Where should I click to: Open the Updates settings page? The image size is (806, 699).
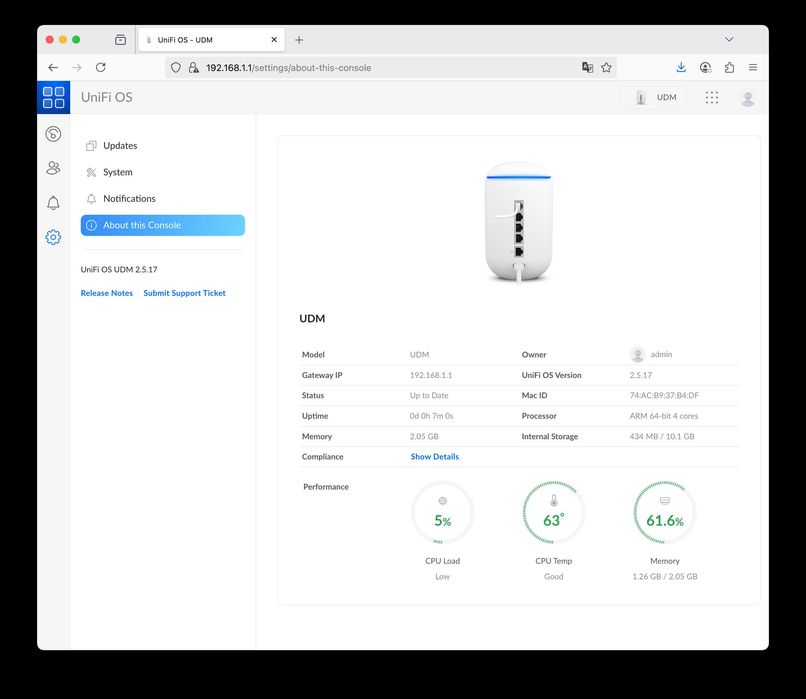point(162,145)
